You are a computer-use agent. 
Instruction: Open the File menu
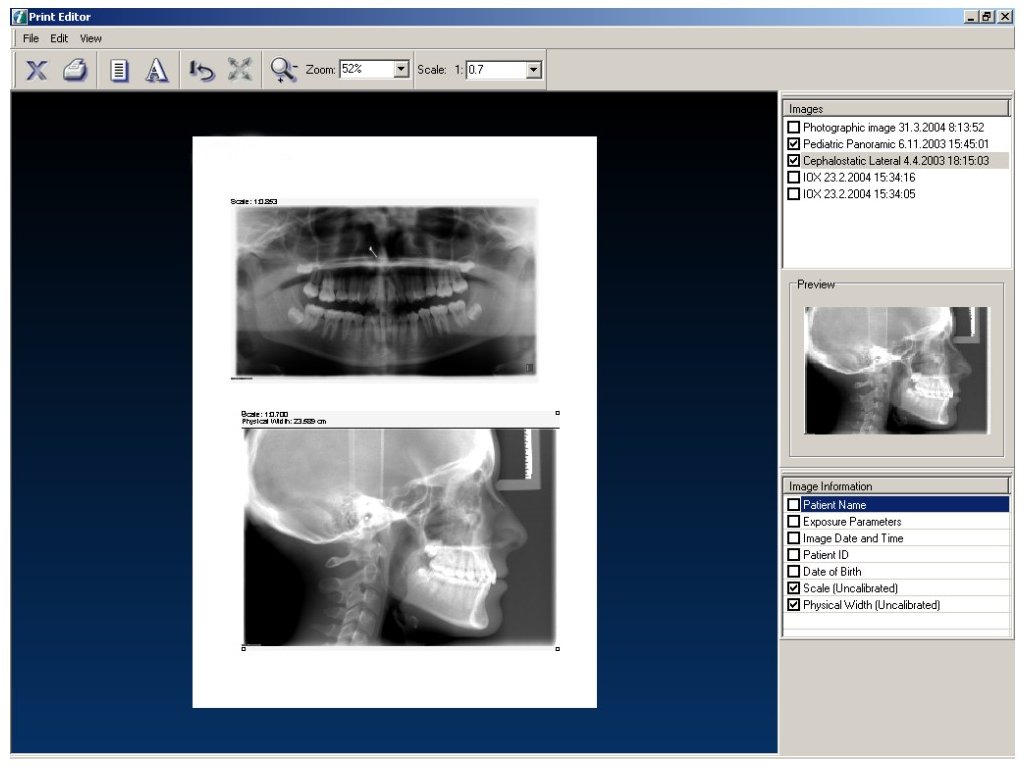[30, 38]
